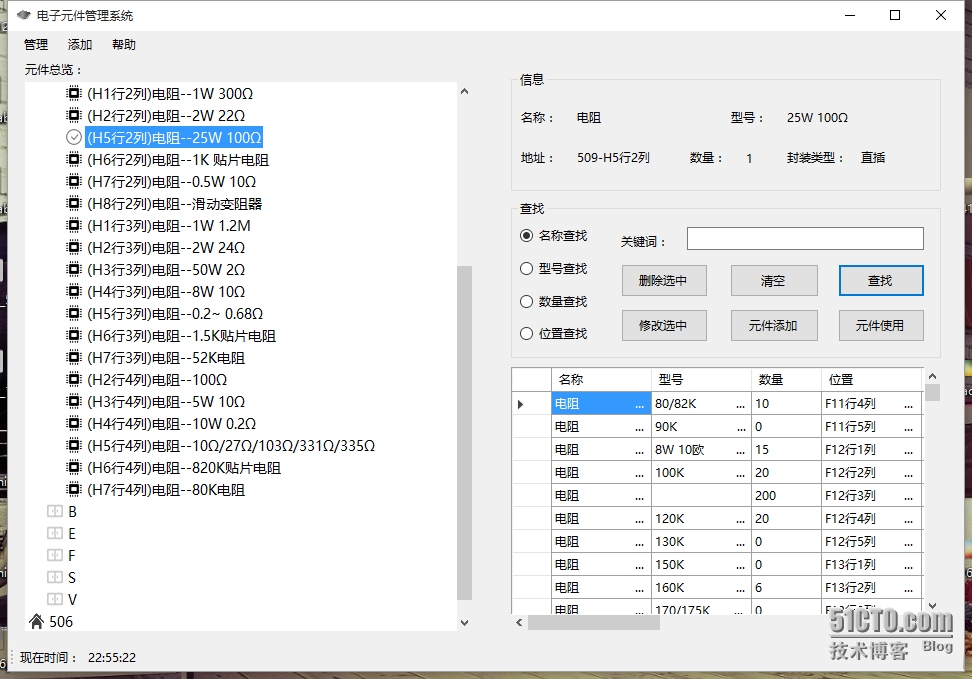Click drawer icon of cabinet E

pos(55,533)
